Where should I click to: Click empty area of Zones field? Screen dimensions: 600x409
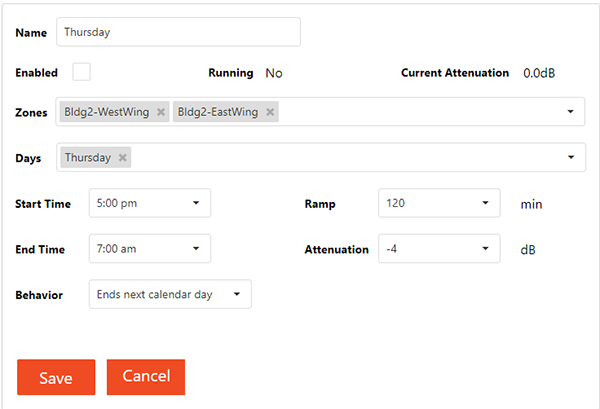click(x=421, y=112)
